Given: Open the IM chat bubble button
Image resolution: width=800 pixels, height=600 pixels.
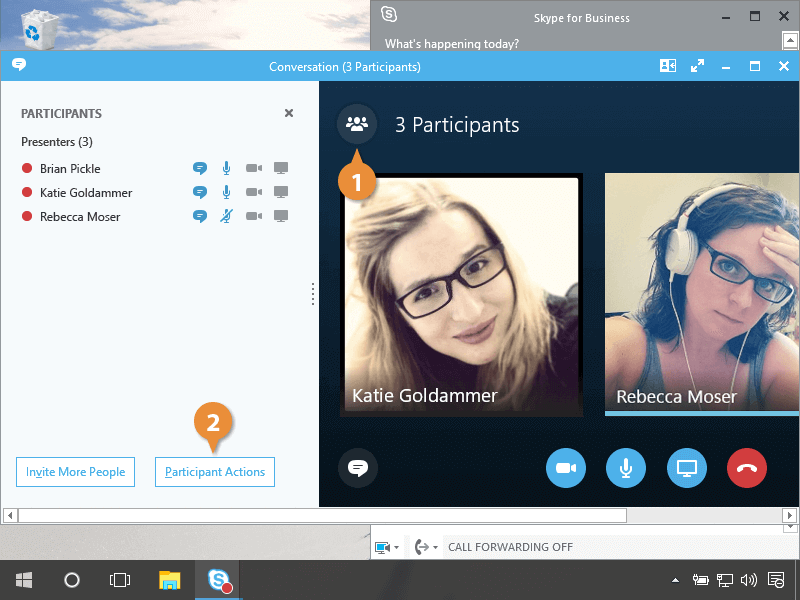Looking at the screenshot, I should (x=357, y=468).
